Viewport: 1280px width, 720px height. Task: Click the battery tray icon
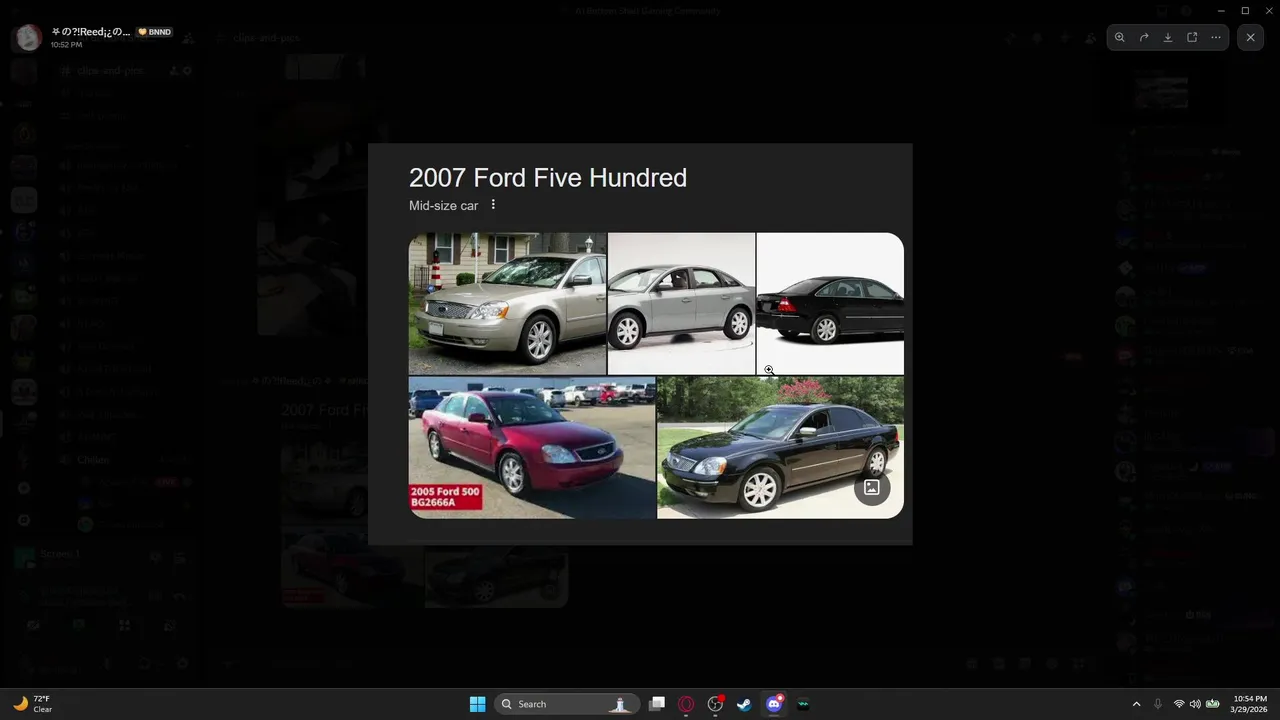coord(1213,704)
